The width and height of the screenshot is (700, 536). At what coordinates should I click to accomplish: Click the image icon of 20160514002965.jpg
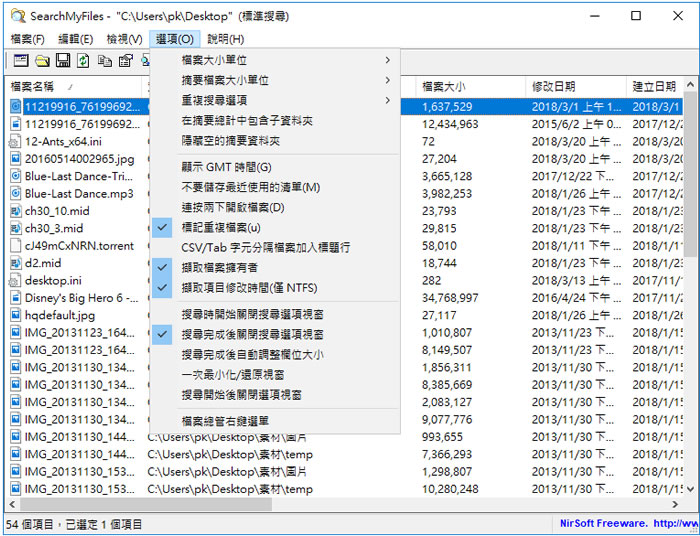[x=15, y=159]
